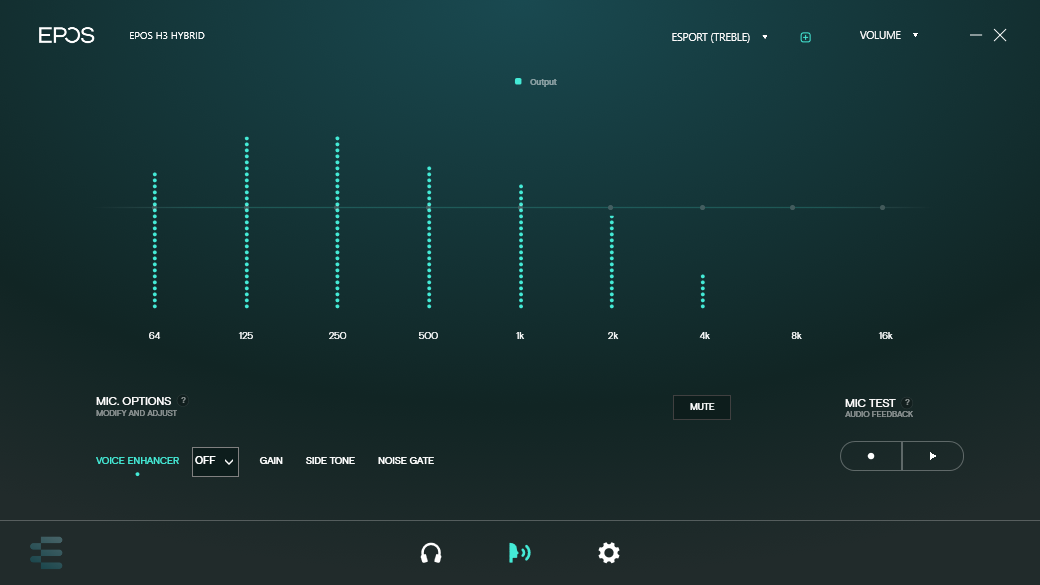Image resolution: width=1040 pixels, height=585 pixels.
Task: Click the EPOS logo
Action: [x=66, y=35]
